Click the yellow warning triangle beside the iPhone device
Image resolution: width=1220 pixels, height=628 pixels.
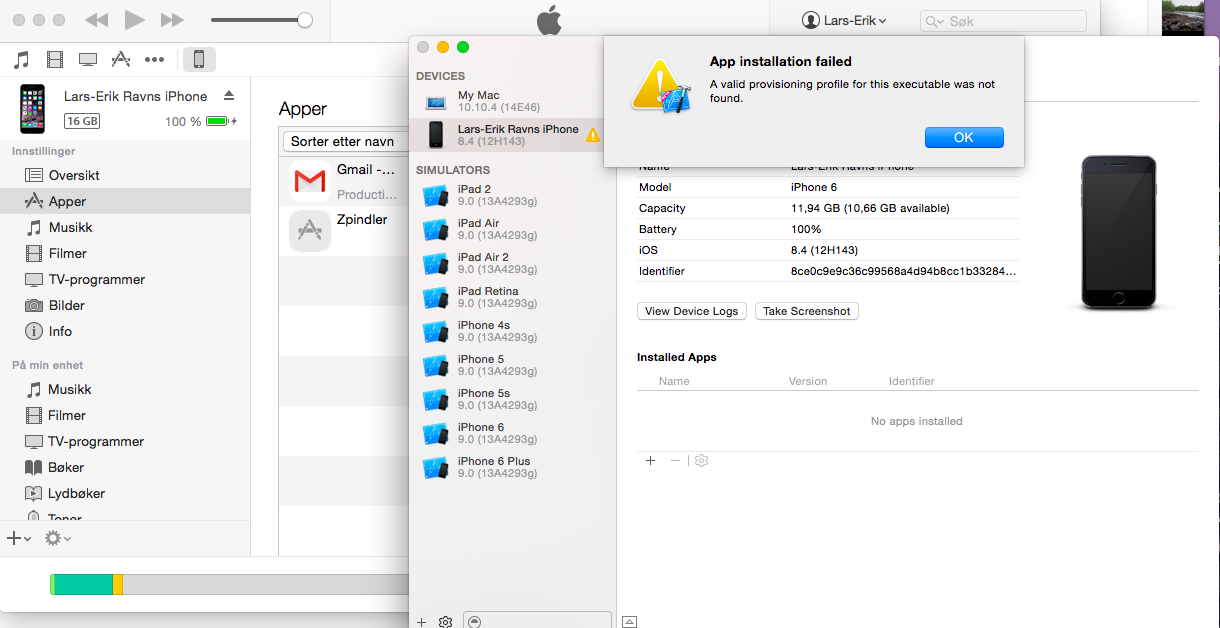(593, 134)
